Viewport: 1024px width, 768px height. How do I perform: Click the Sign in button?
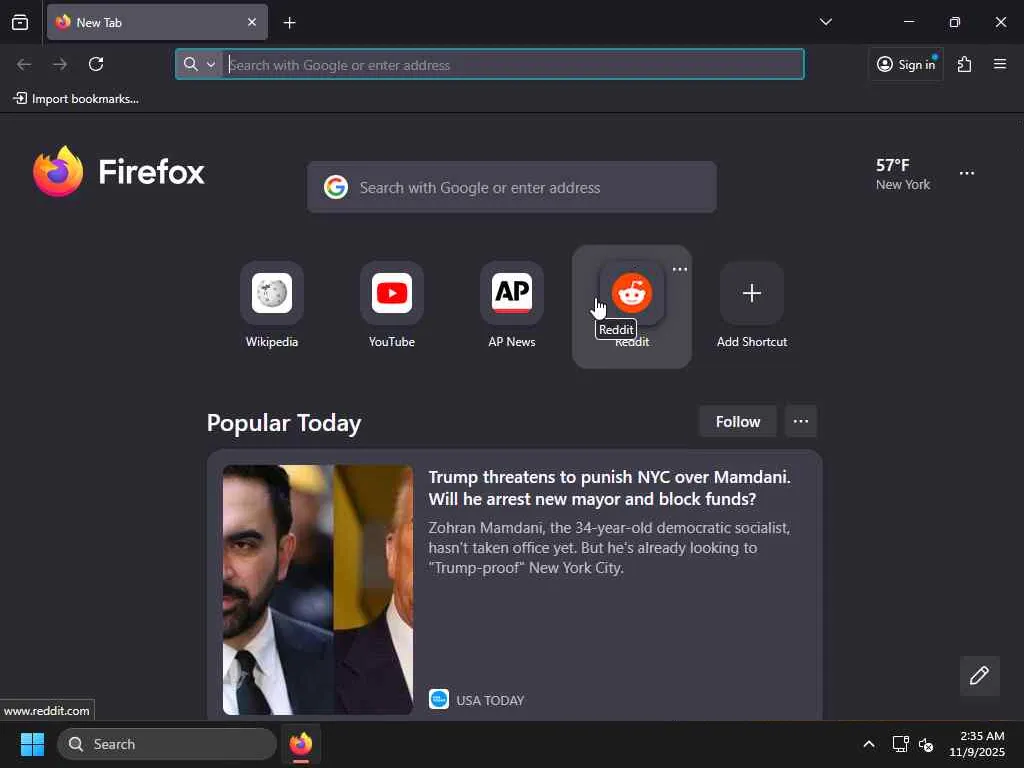(906, 64)
